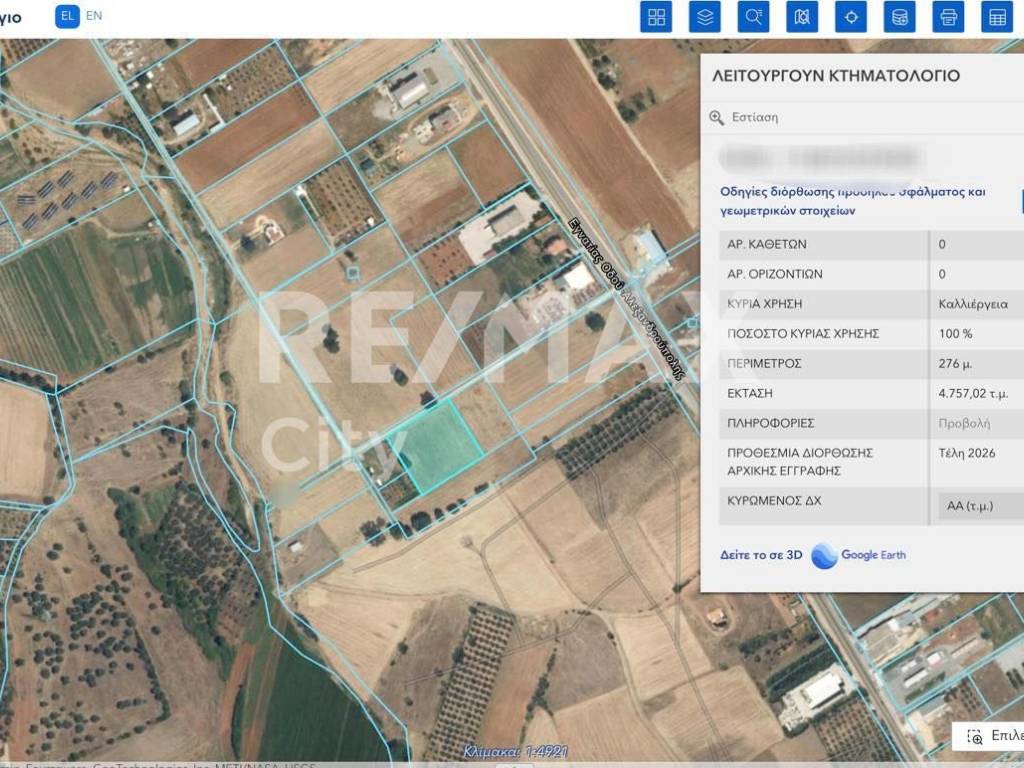
Task: Click the print map icon
Action: 948,17
